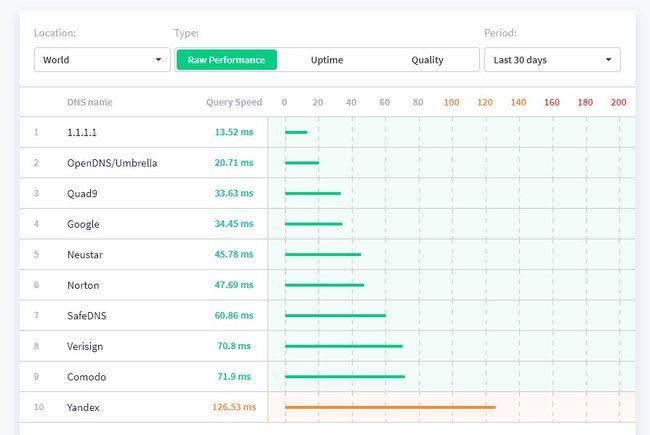650x435 pixels.
Task: Click the Location: label
Action: coord(55,33)
